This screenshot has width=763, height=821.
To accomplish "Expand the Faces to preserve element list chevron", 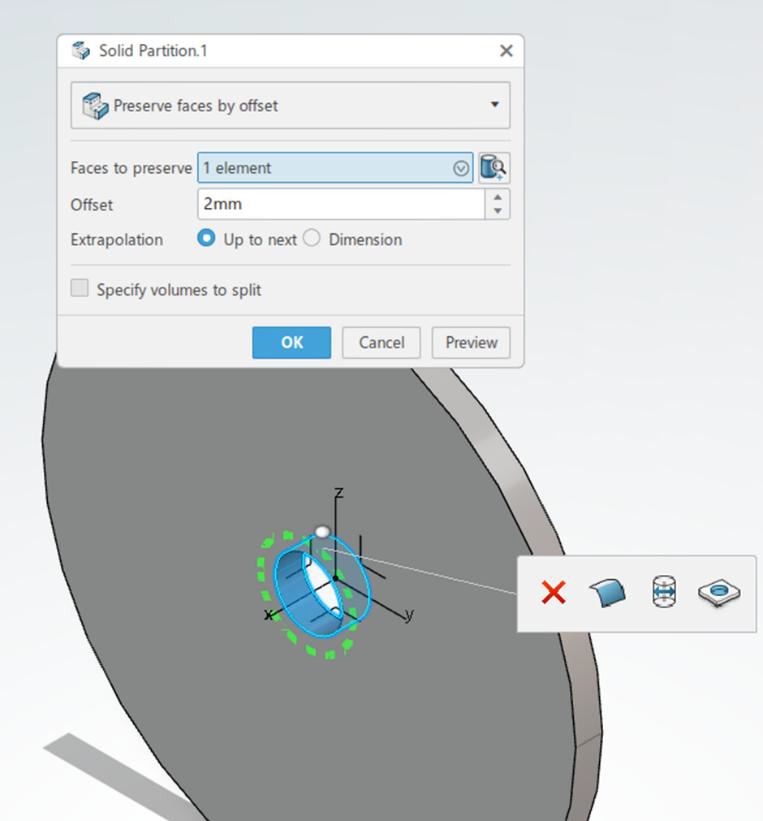I will pyautogui.click(x=461, y=169).
